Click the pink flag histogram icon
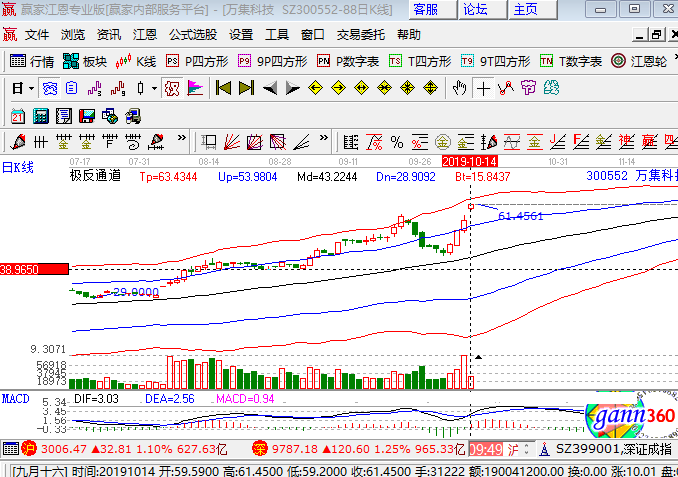The height and width of the screenshot is (477, 678). tap(195, 88)
